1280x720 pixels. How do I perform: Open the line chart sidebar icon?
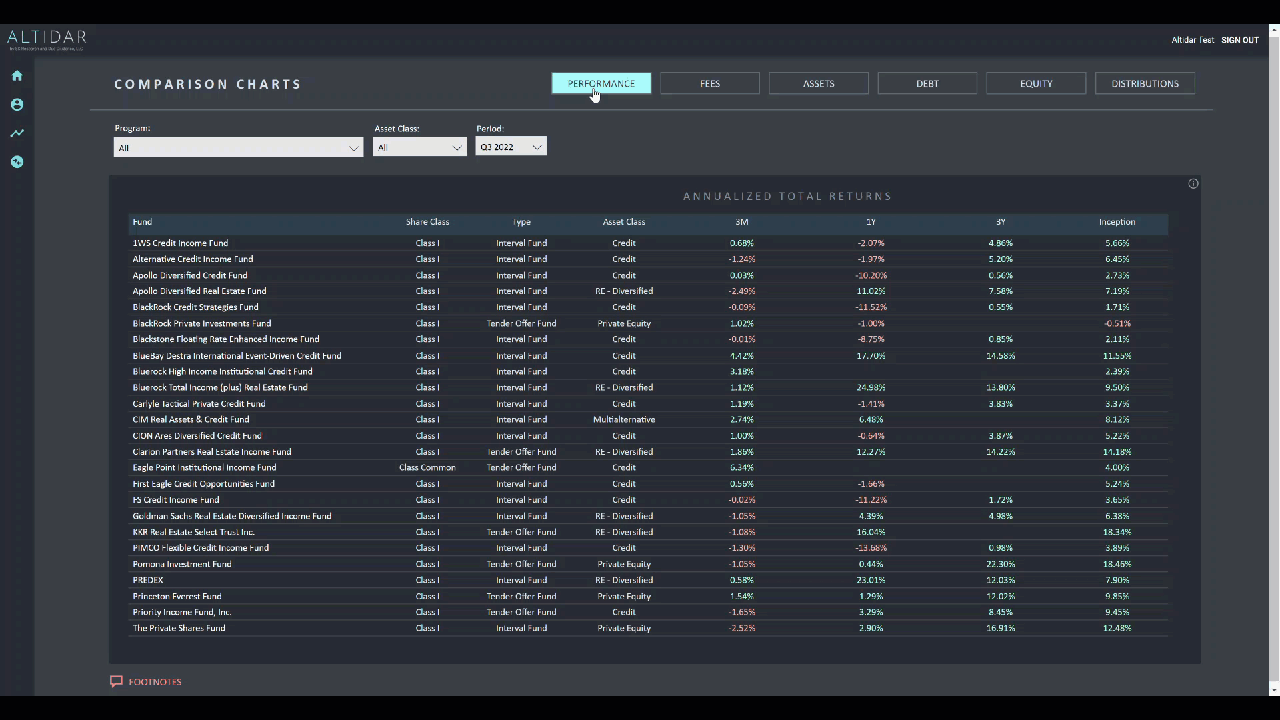point(17,133)
